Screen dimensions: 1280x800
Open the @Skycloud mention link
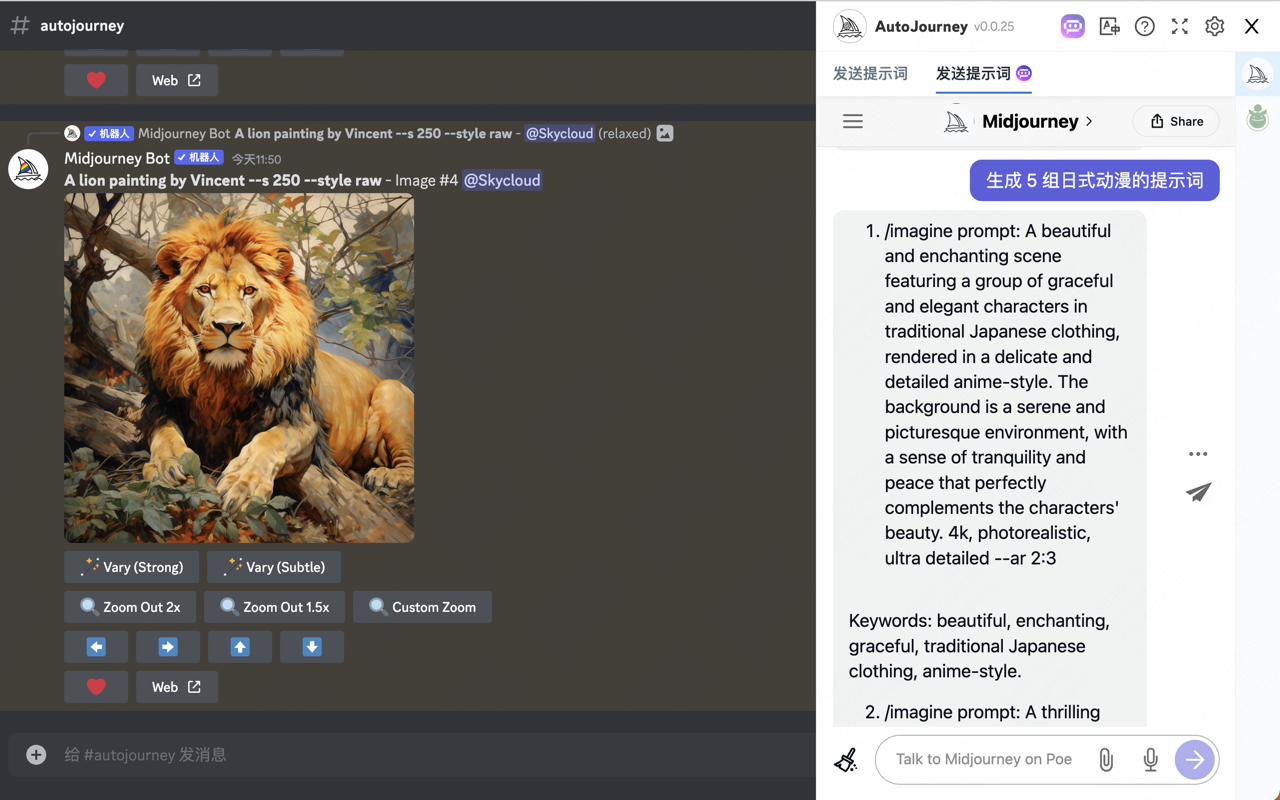[x=502, y=180]
